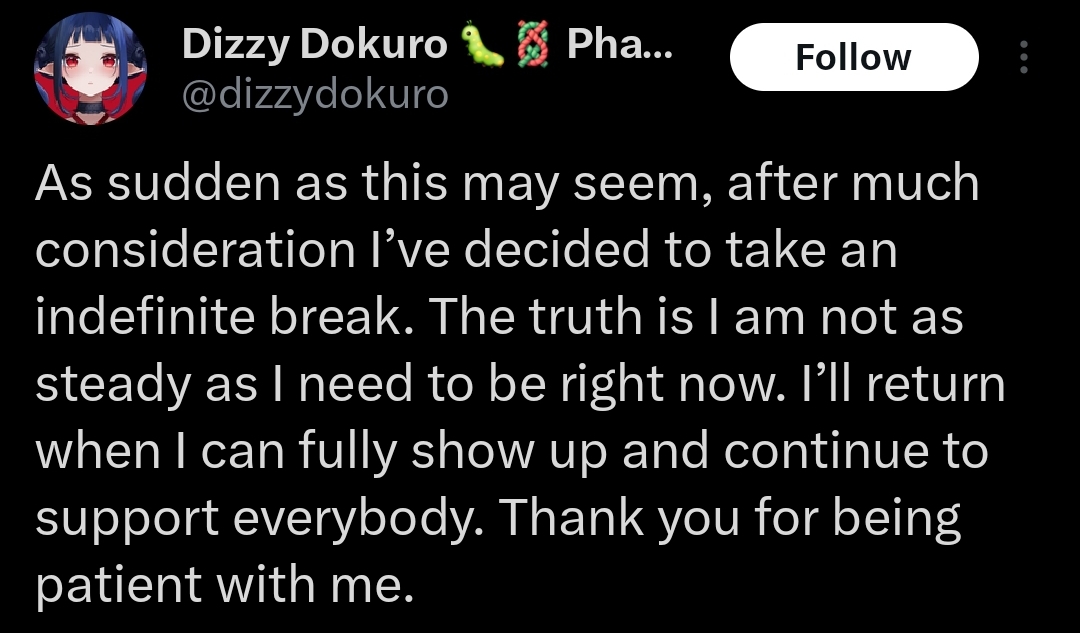
Task: Click the phrase "after much" in first line
Action: pos(853,183)
